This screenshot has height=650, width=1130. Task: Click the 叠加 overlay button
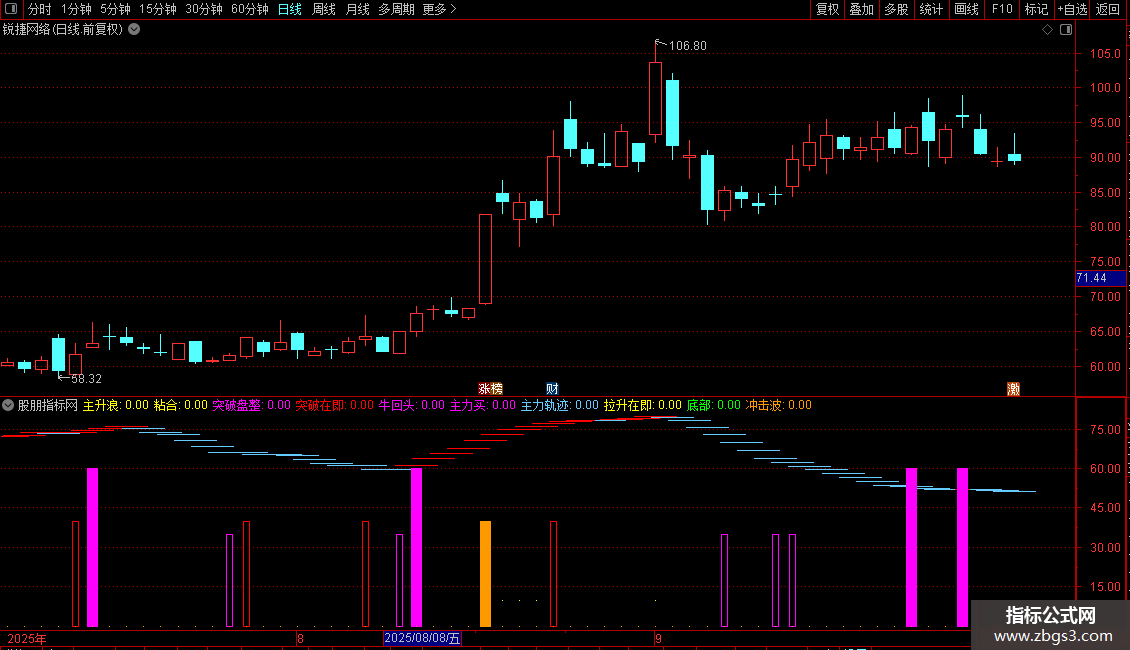coord(861,9)
